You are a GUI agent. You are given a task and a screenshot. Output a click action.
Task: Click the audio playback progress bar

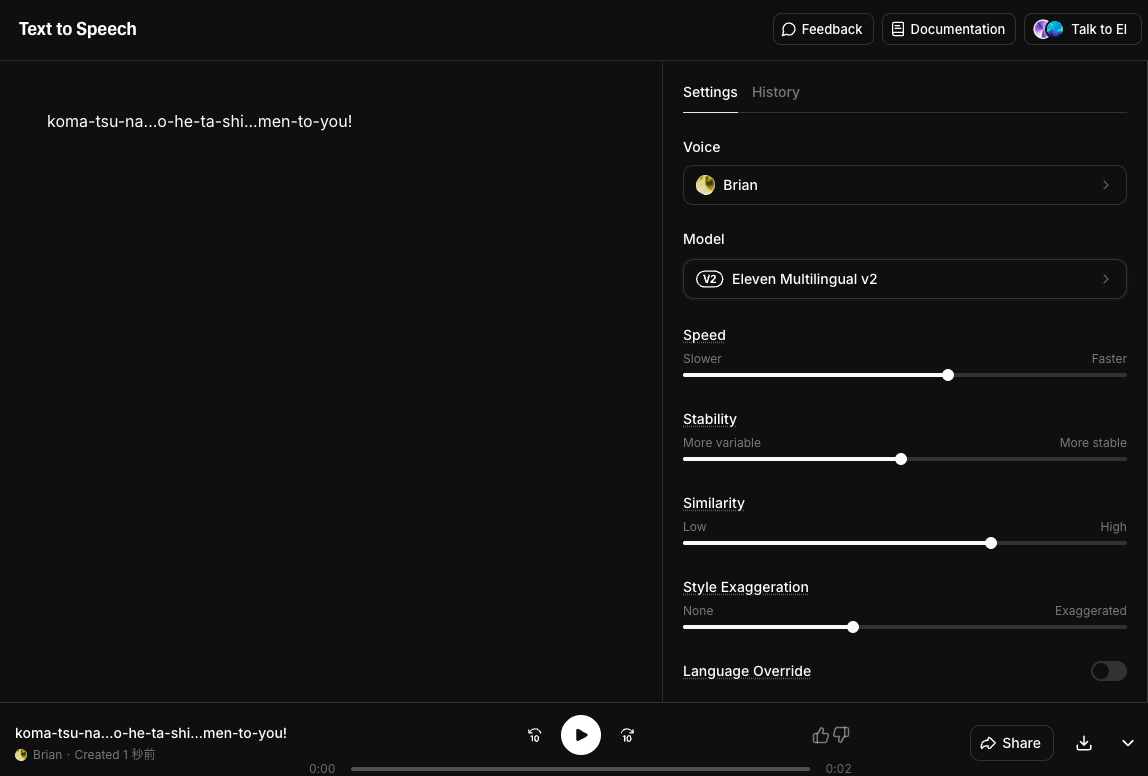pos(580,769)
